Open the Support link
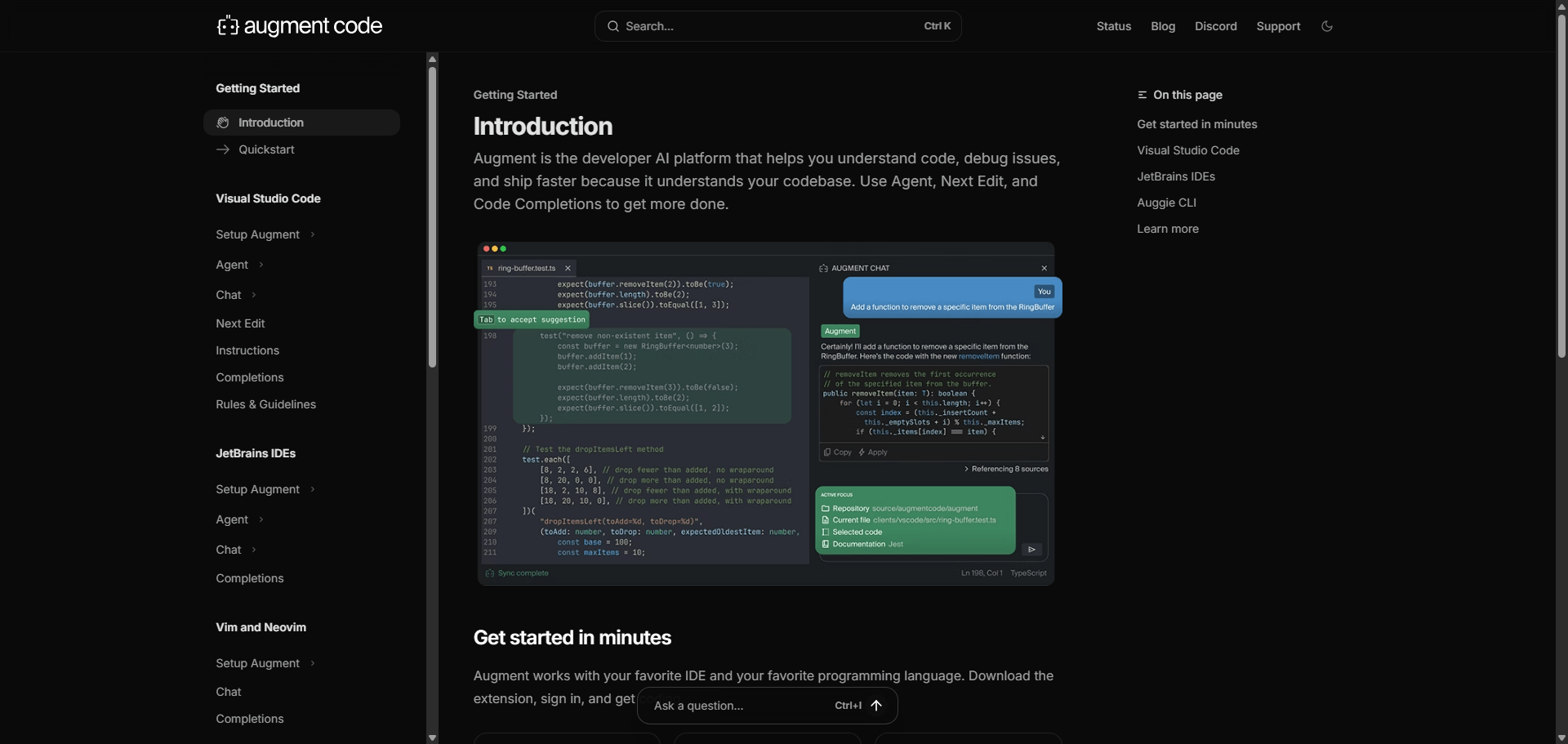Image resolution: width=1568 pixels, height=744 pixels. 1278,26
